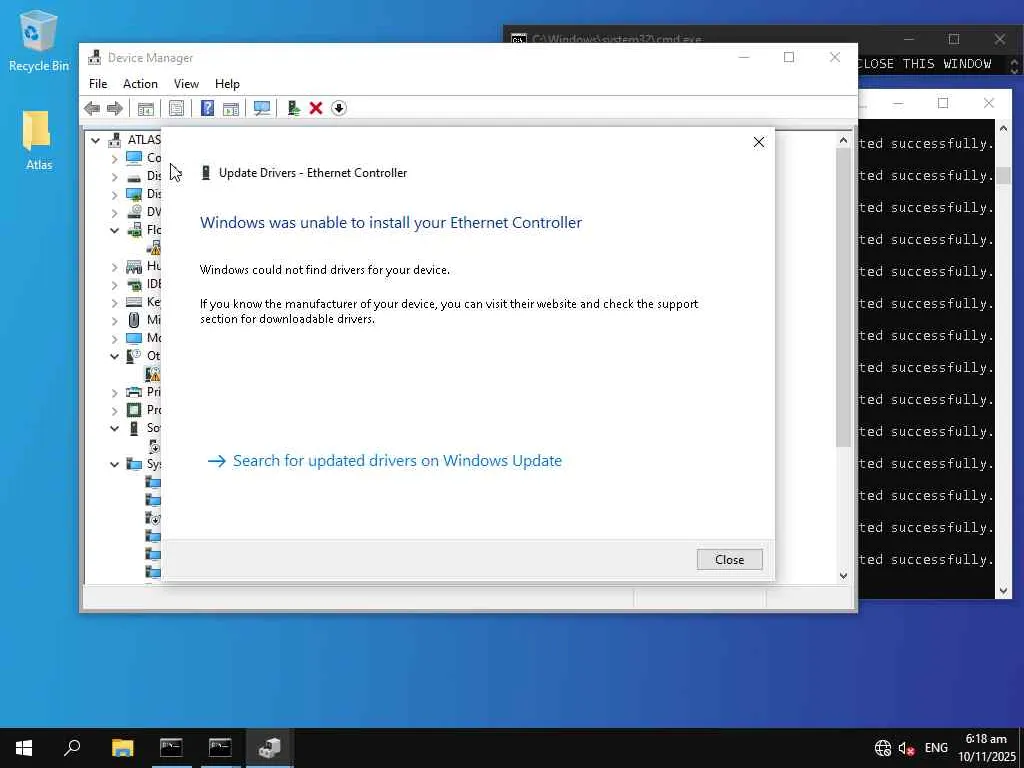Click the Device Manager taskbar button

point(269,748)
